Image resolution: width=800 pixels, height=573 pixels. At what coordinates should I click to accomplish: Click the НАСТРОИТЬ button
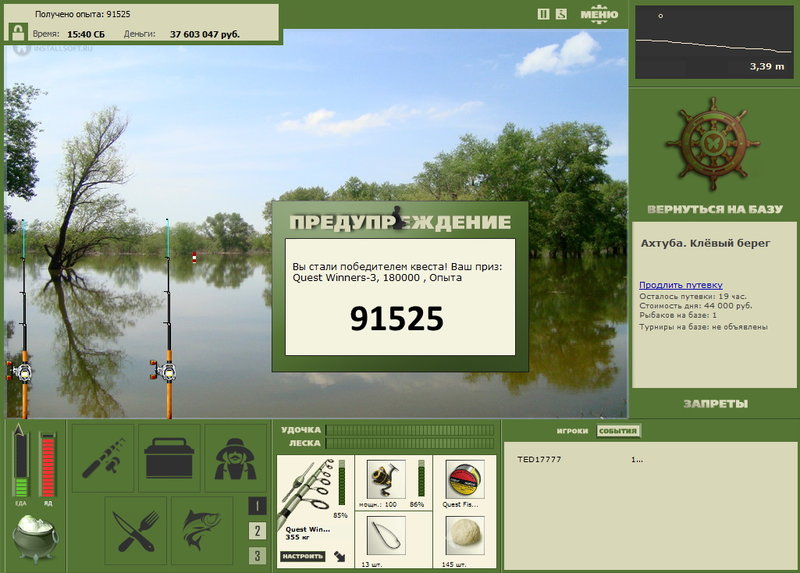(x=302, y=556)
